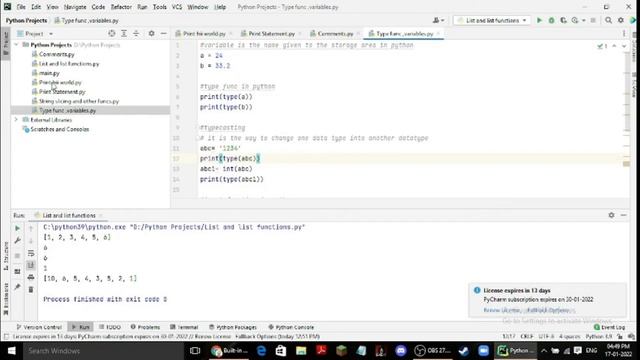The image size is (640, 360).
Task: Run with coverage from the top toolbar
Action: click(x=563, y=20)
